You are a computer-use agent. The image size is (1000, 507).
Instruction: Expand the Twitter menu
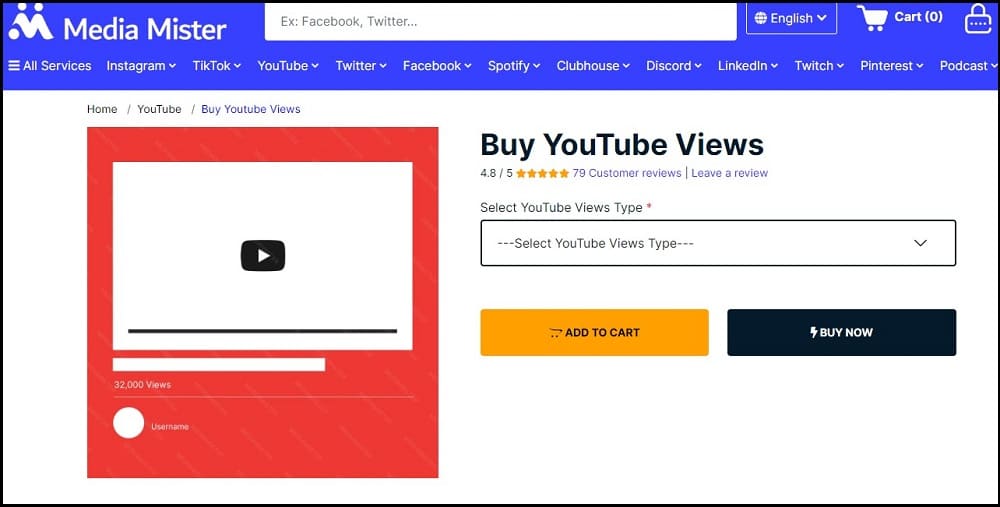pos(361,66)
